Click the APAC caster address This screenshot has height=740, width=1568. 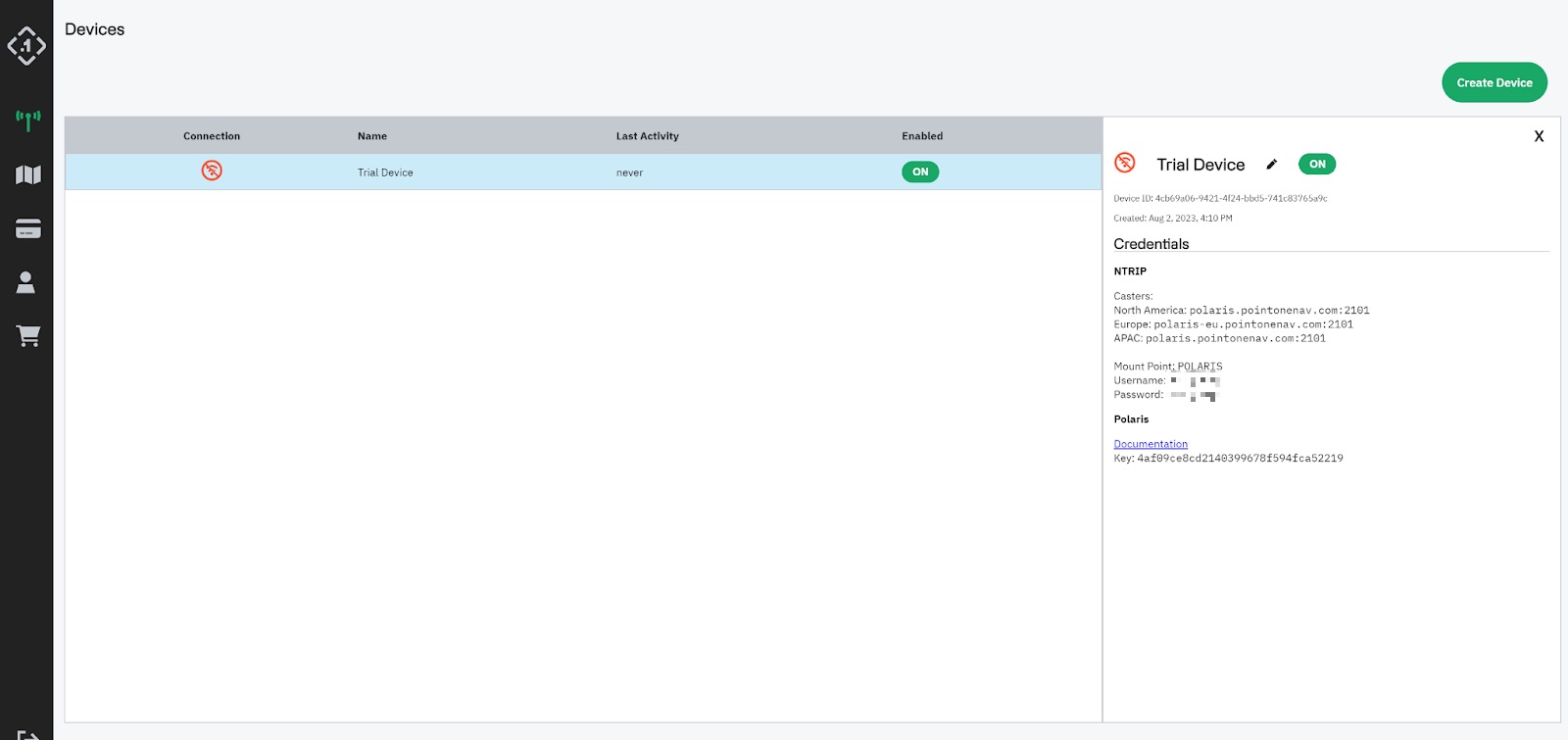[1236, 338]
